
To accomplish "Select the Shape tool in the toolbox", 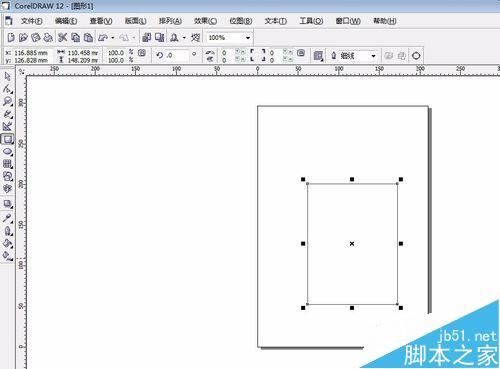I will [x=7, y=89].
